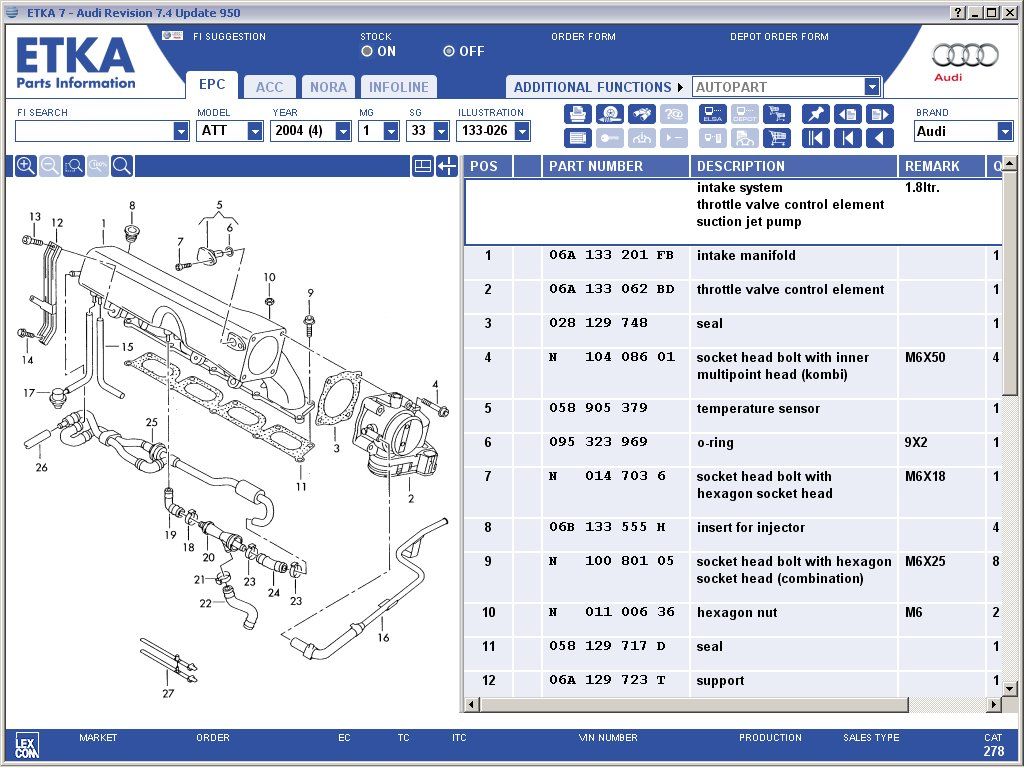Viewport: 1024px width, 768px height.
Task: Open the NORA tab
Action: pyautogui.click(x=328, y=87)
